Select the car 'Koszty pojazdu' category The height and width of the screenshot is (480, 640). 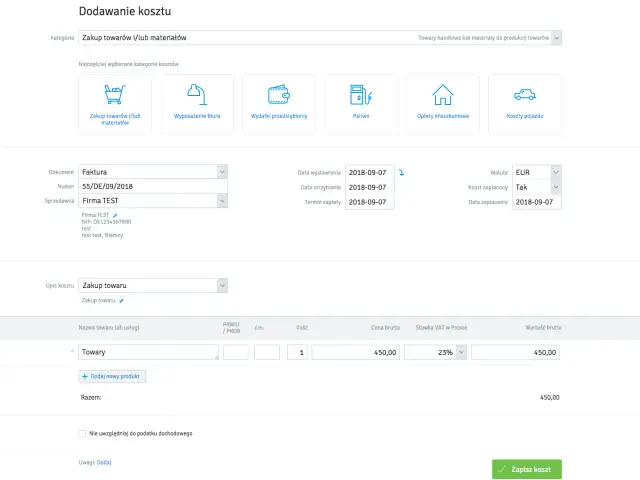(x=524, y=104)
